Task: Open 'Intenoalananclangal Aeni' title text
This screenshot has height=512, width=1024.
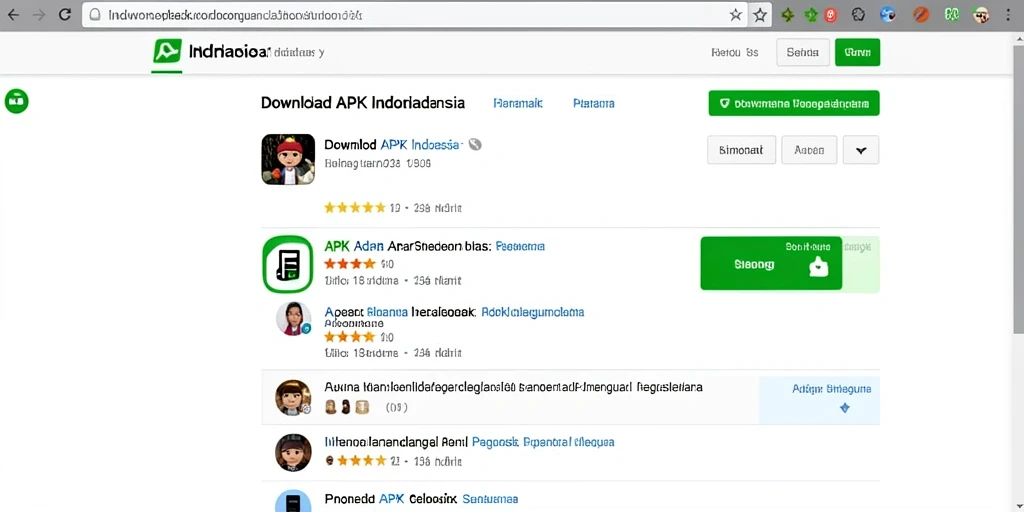Action: [395, 442]
